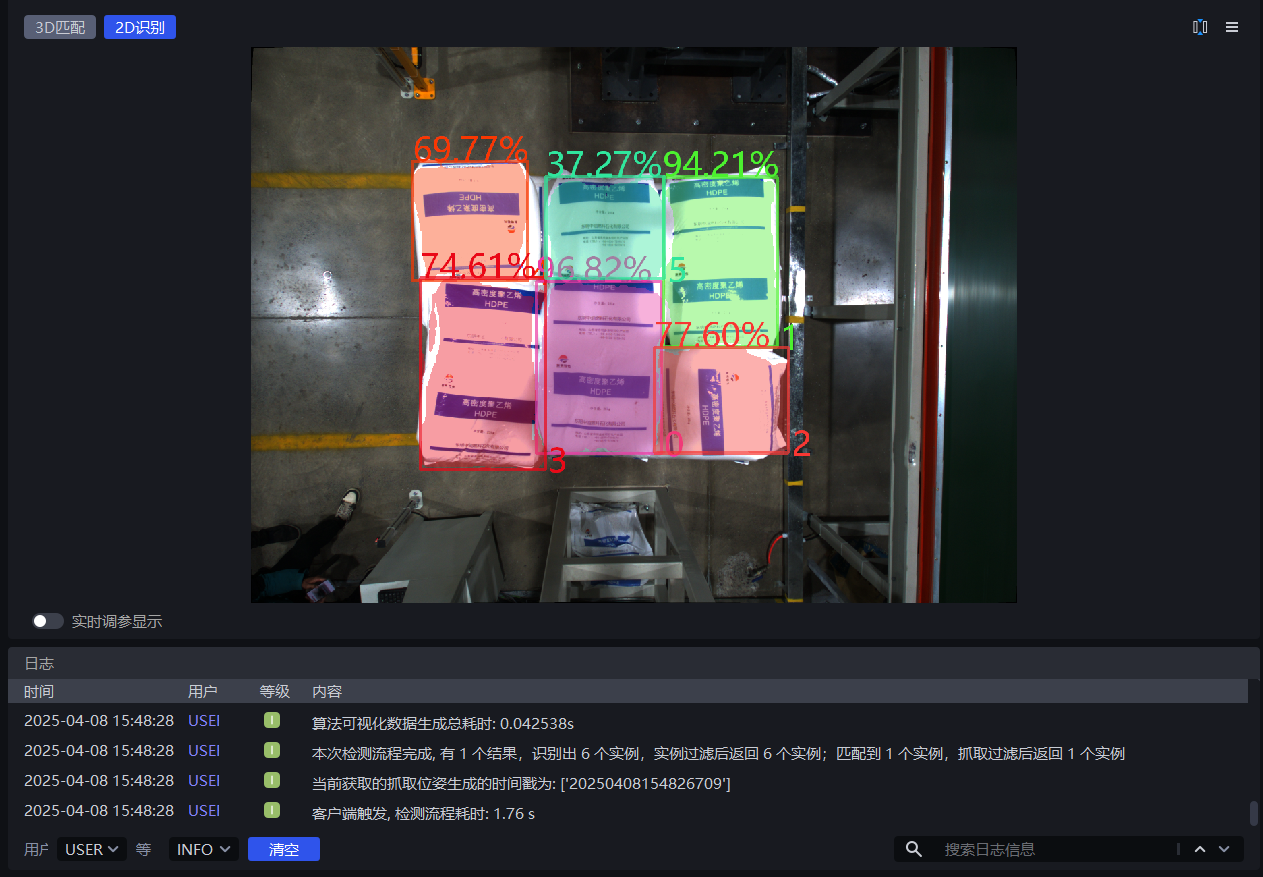
Task: Click INFO level icon on last log row
Action: coord(272,811)
